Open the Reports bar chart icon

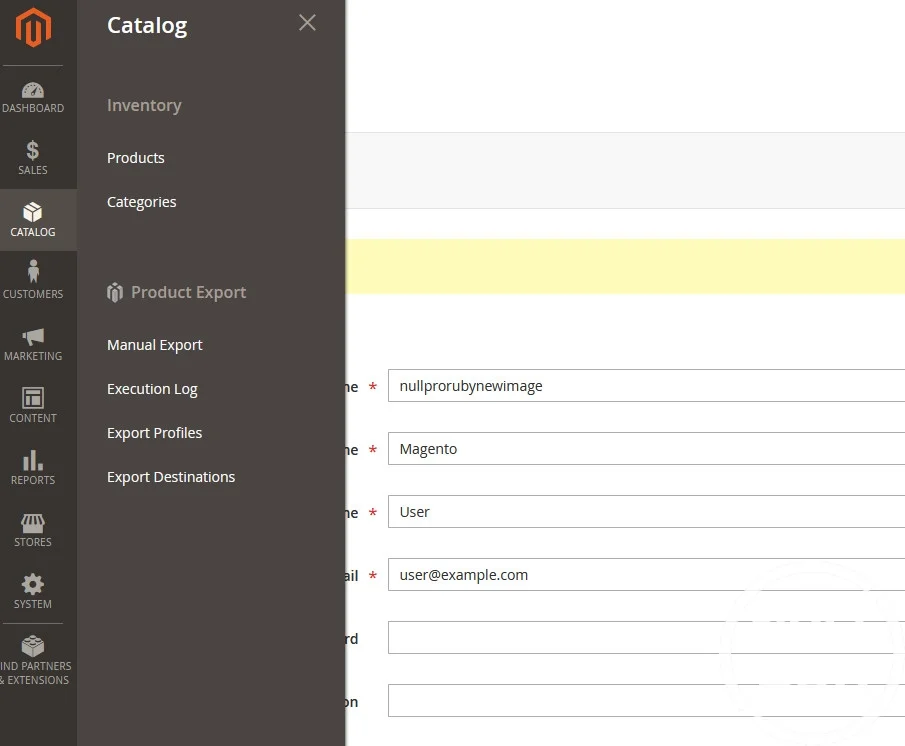33,461
